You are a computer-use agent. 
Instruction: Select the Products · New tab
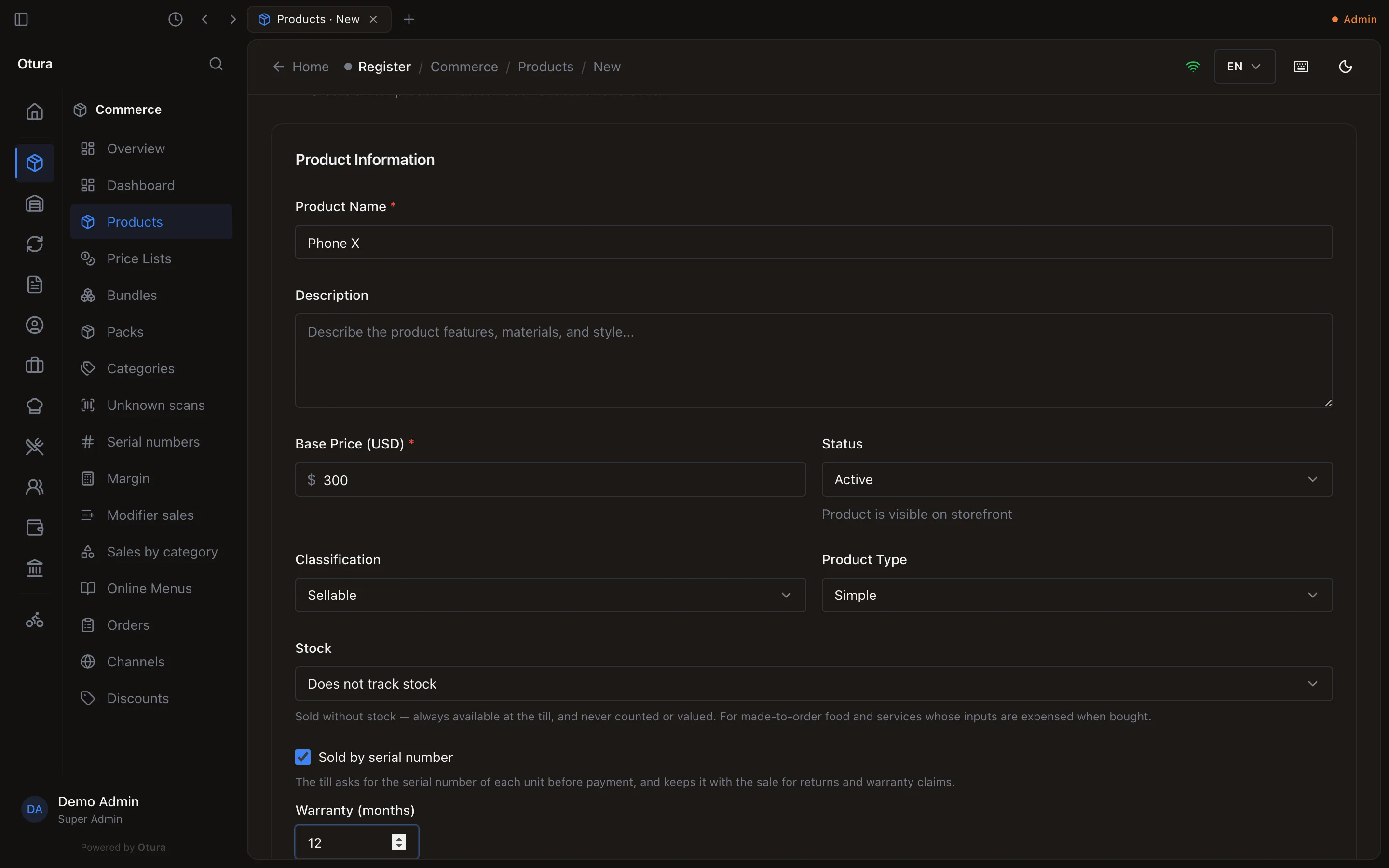tap(319, 19)
